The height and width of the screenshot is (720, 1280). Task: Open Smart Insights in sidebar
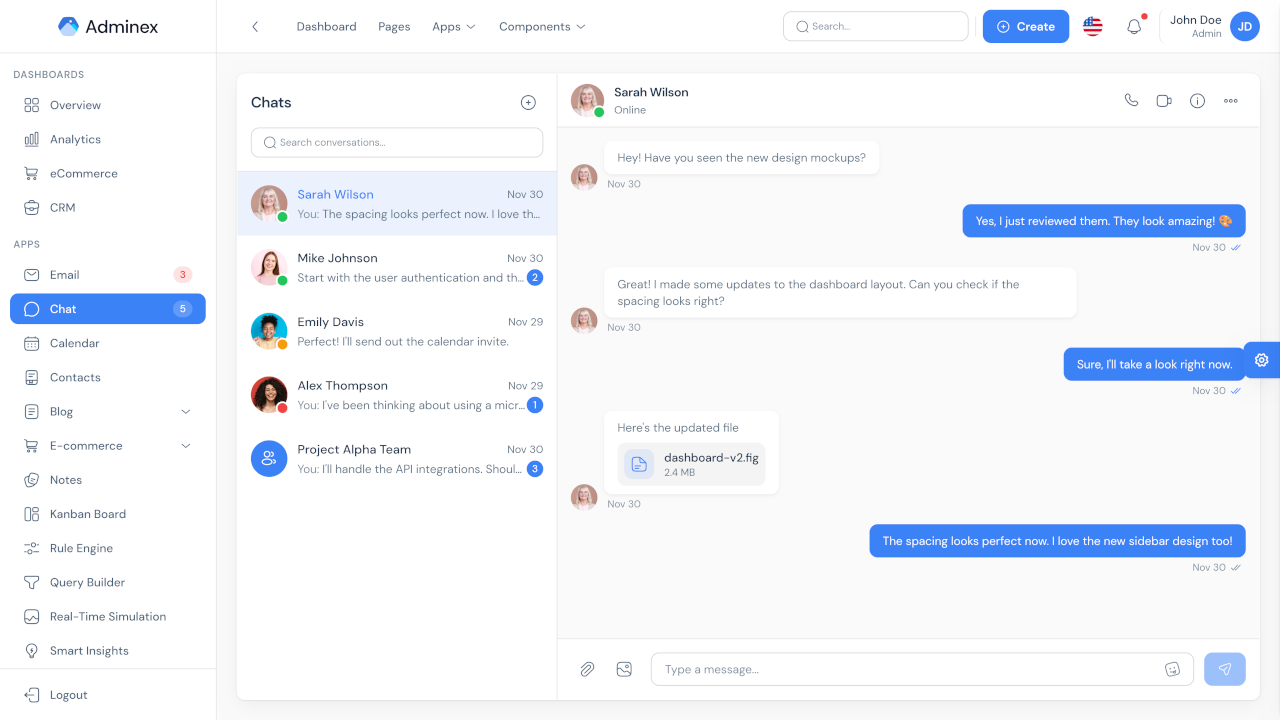[108, 650]
